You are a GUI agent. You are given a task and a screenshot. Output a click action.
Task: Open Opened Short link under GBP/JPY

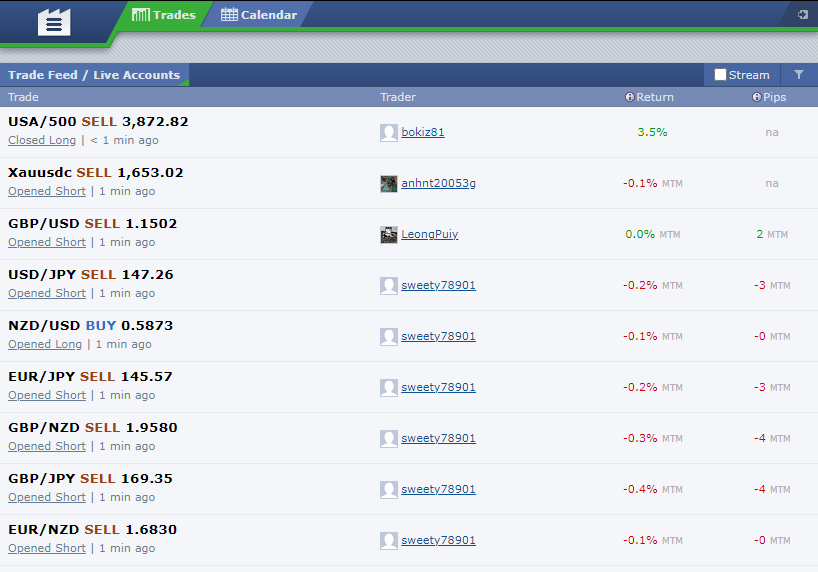[x=47, y=497]
